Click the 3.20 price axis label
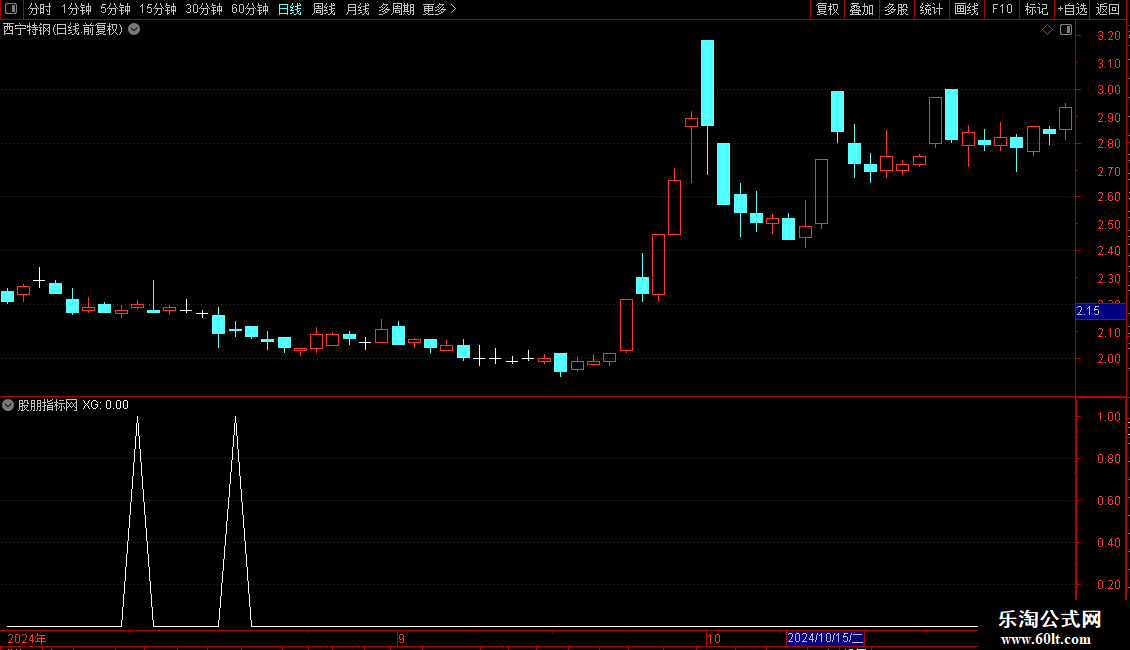This screenshot has width=1130, height=650. 1108,36
